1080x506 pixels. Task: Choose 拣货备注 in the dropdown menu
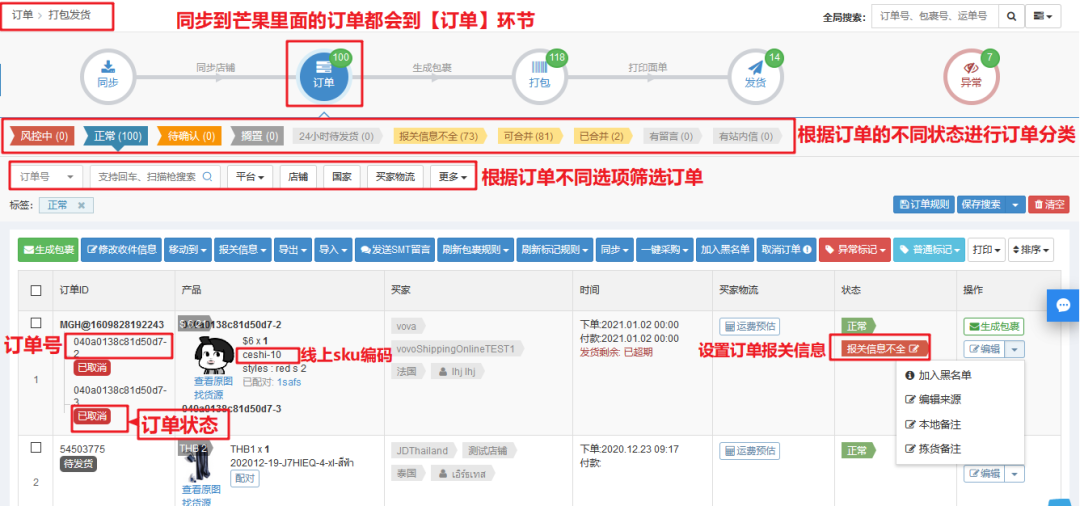pyautogui.click(x=933, y=449)
